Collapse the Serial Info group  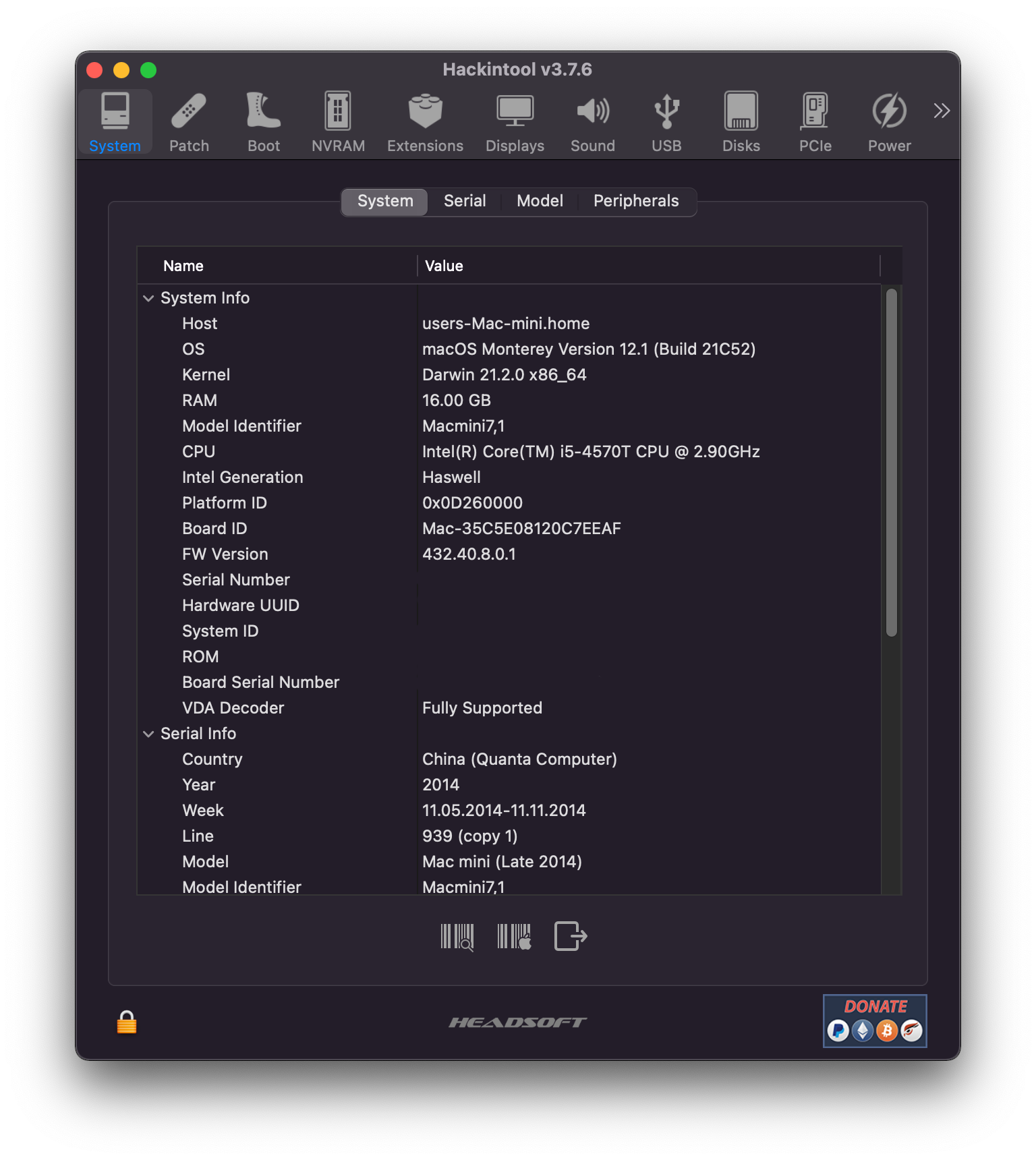pyautogui.click(x=148, y=734)
